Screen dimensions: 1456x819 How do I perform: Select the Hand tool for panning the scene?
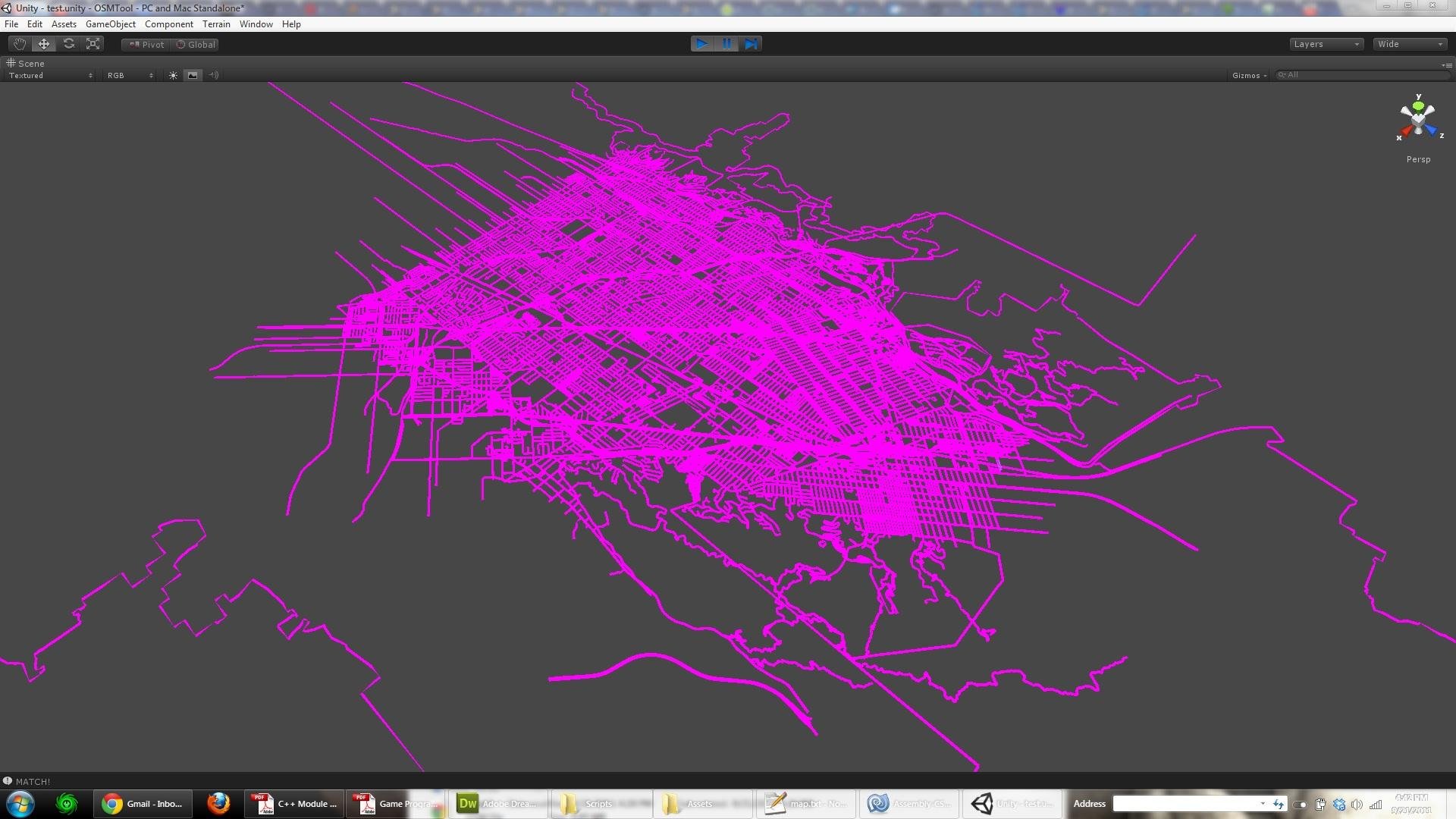(19, 43)
